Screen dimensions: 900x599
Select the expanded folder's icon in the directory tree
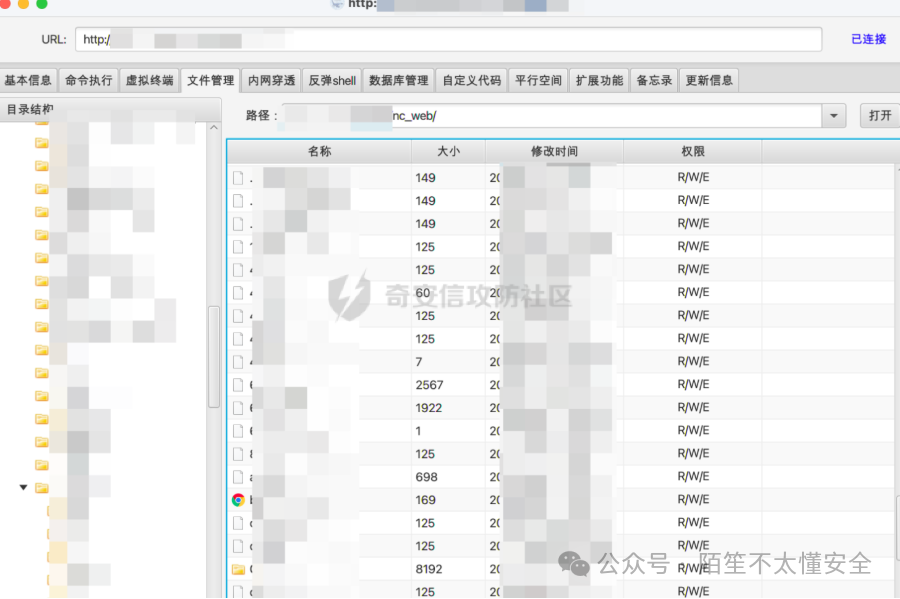pos(42,487)
